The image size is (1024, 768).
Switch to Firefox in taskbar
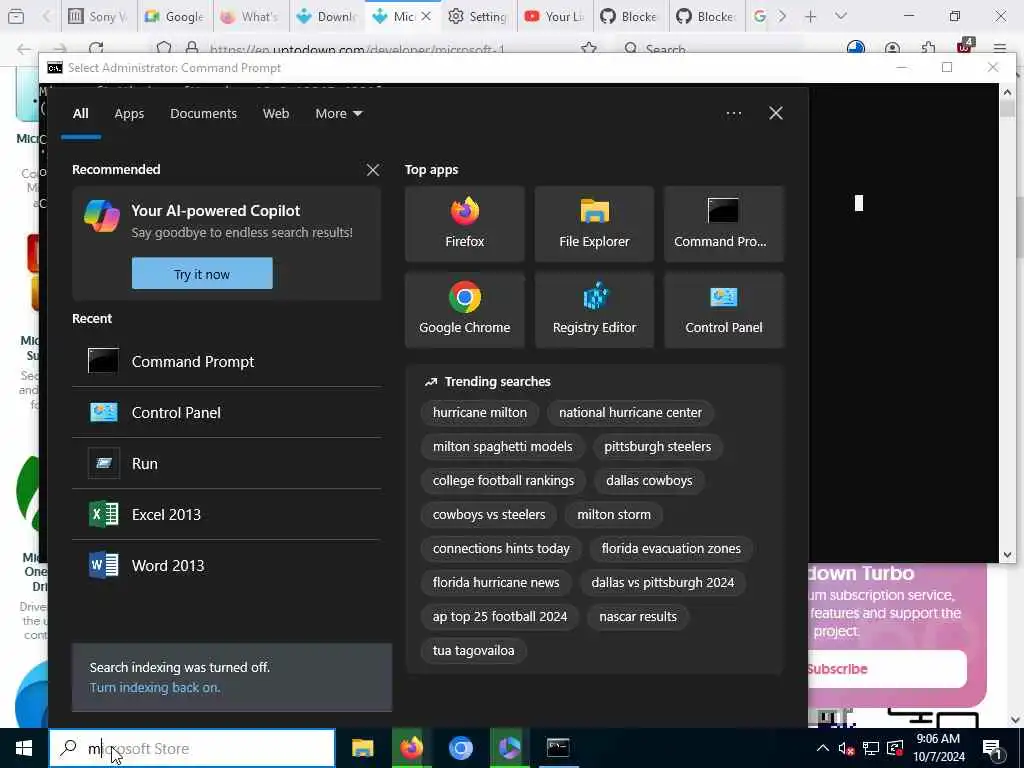point(411,748)
